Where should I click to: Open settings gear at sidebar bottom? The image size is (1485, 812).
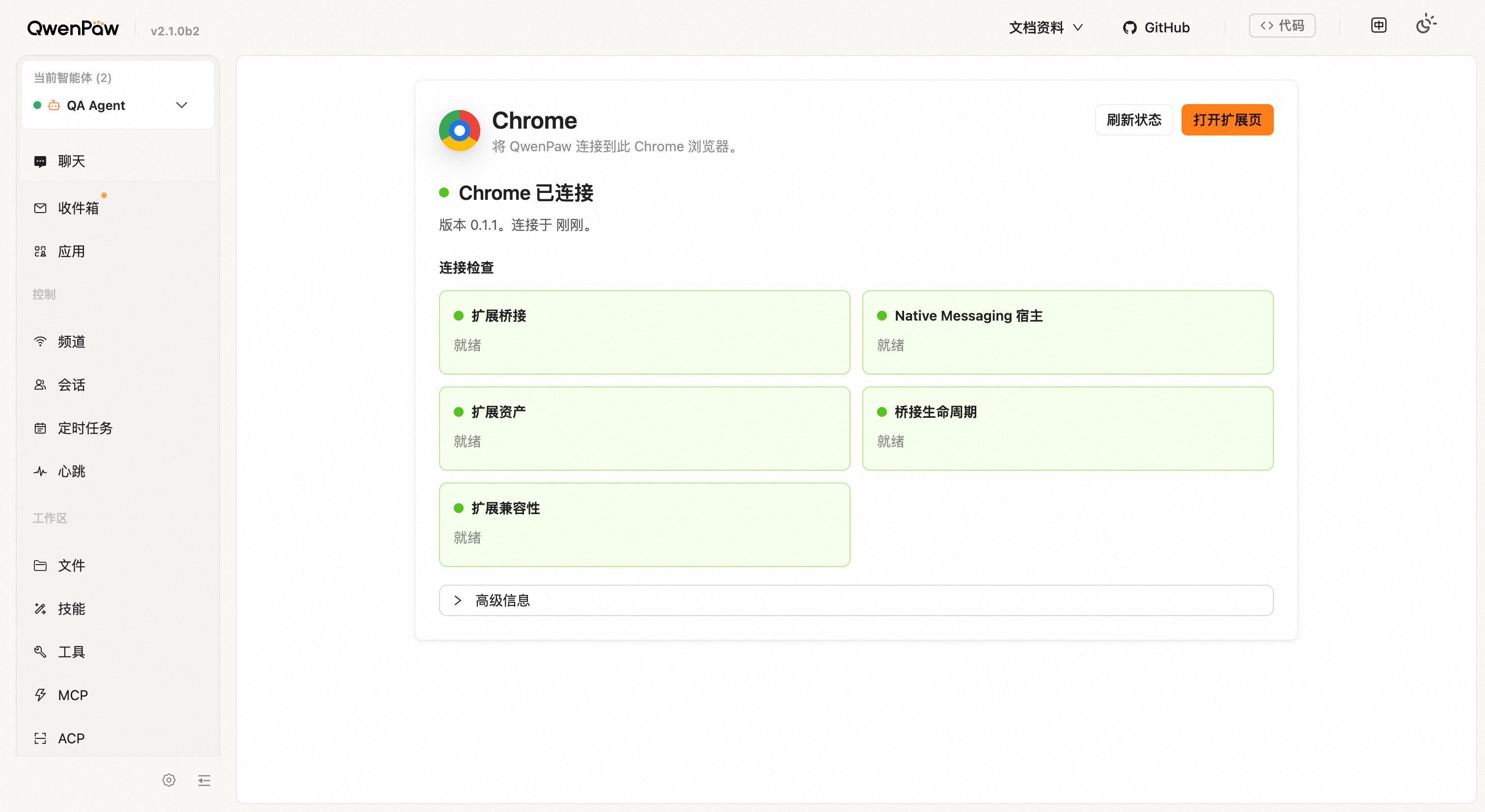(169, 780)
